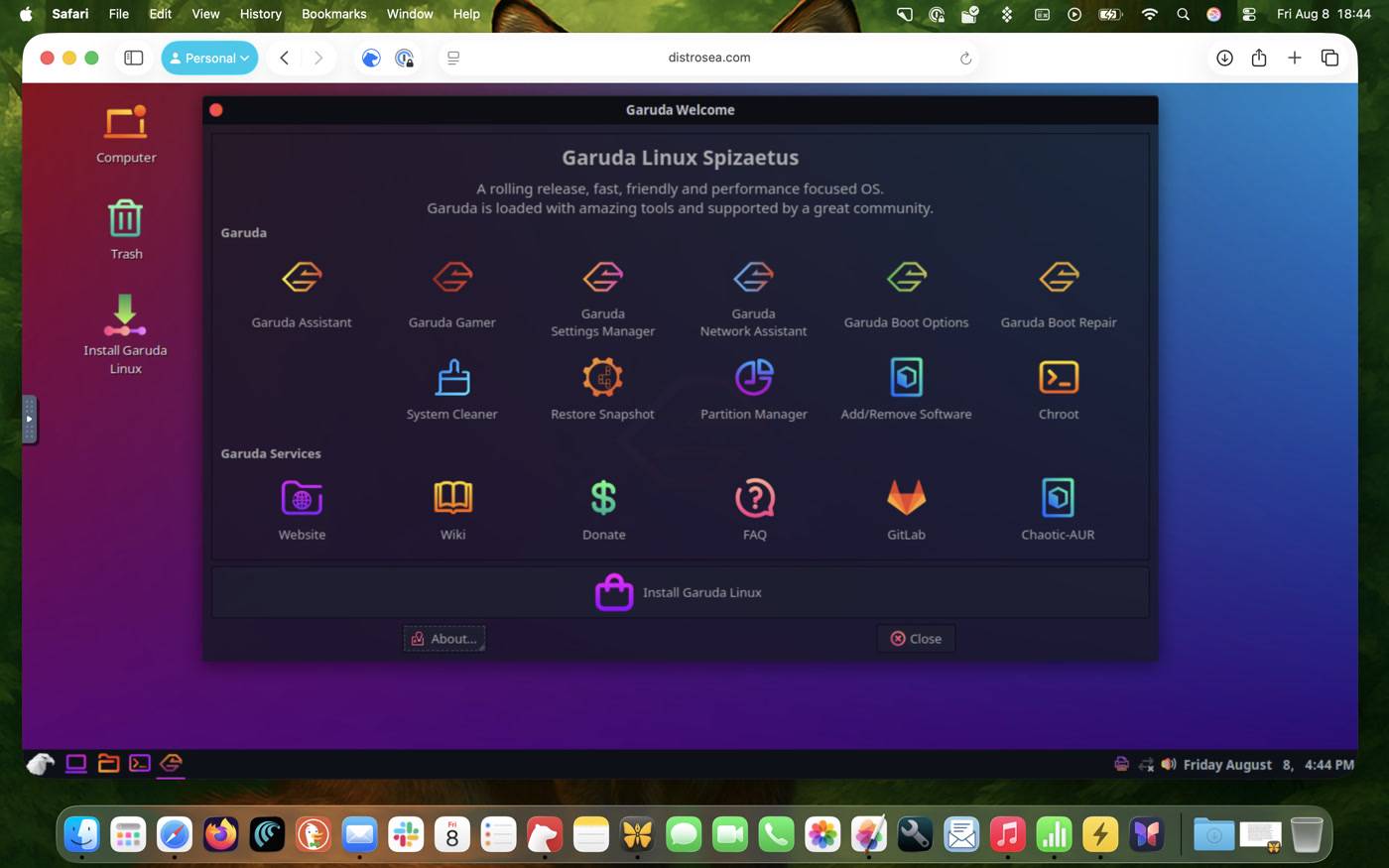
Task: Open the About dialog
Action: coord(444,639)
